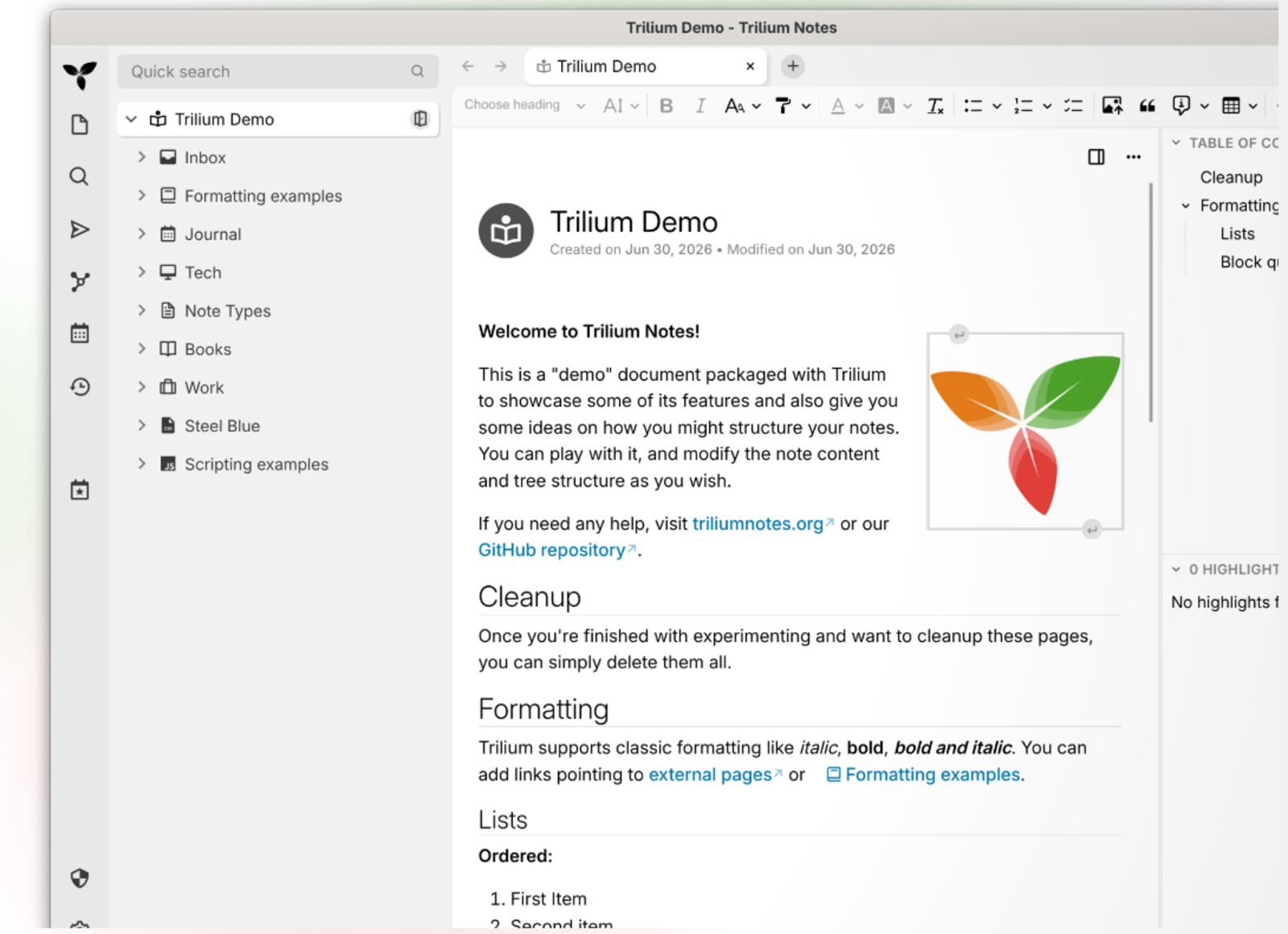This screenshot has width=1288, height=934.
Task: Toggle bold formatting
Action: point(667,105)
